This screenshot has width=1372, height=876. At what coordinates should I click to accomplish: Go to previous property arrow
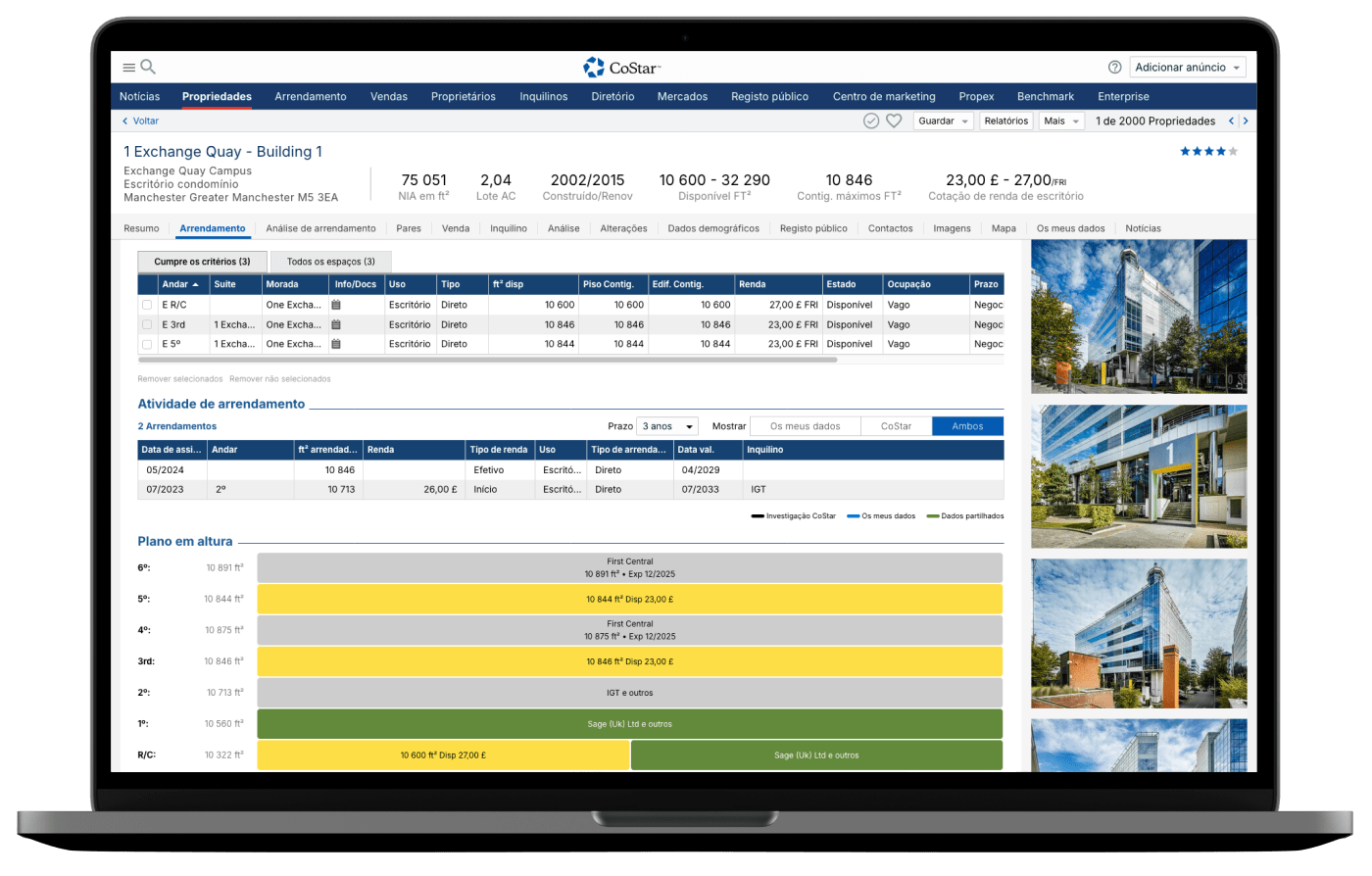point(1232,121)
